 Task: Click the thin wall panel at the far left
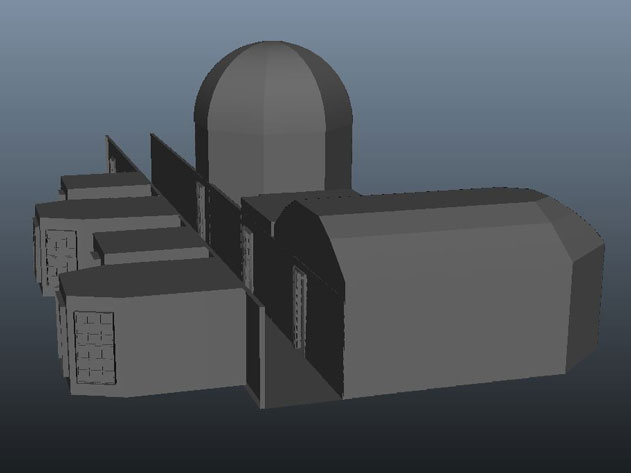click(113, 154)
